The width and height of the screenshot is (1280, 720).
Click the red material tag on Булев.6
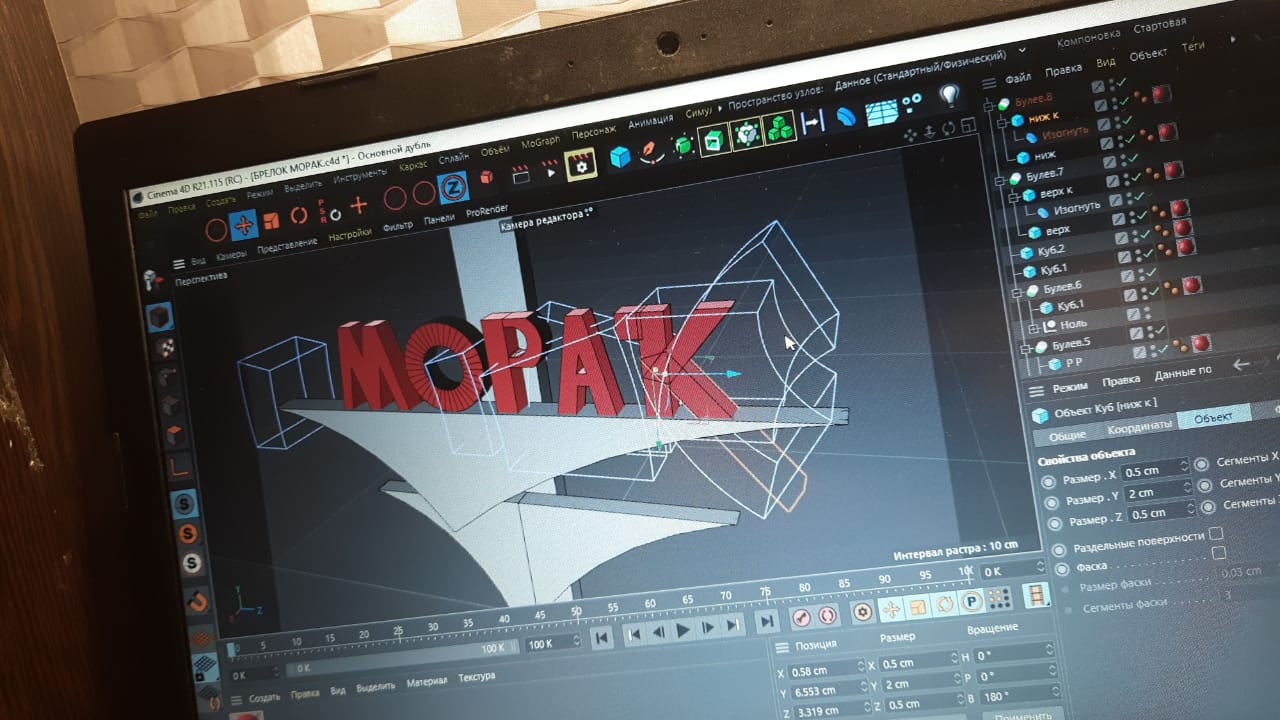click(1191, 287)
